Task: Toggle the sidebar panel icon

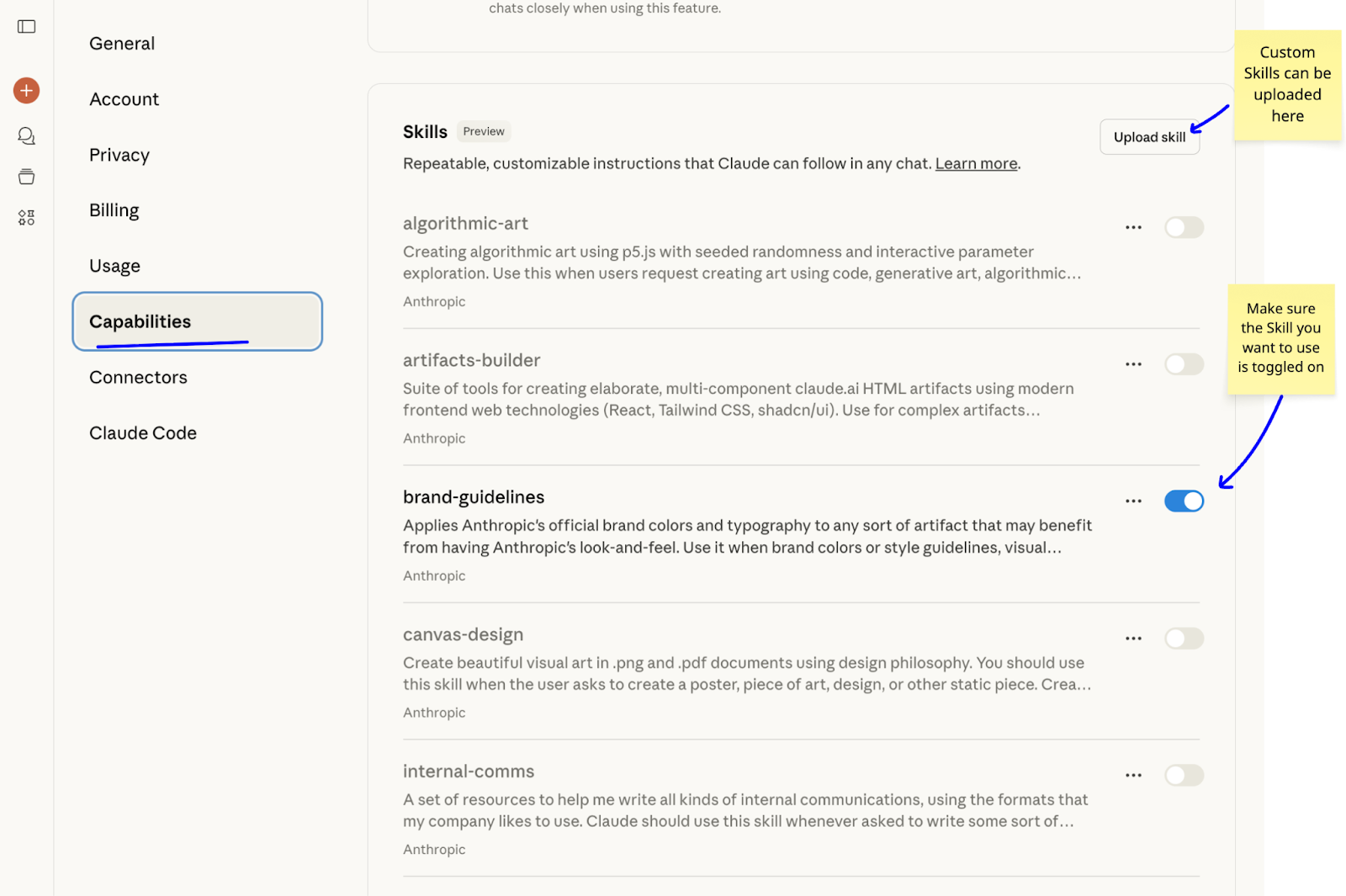Action: [x=27, y=27]
